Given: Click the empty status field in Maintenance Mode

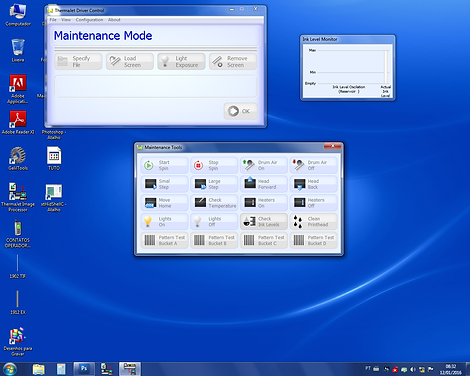Looking at the screenshot, I should [156, 86].
